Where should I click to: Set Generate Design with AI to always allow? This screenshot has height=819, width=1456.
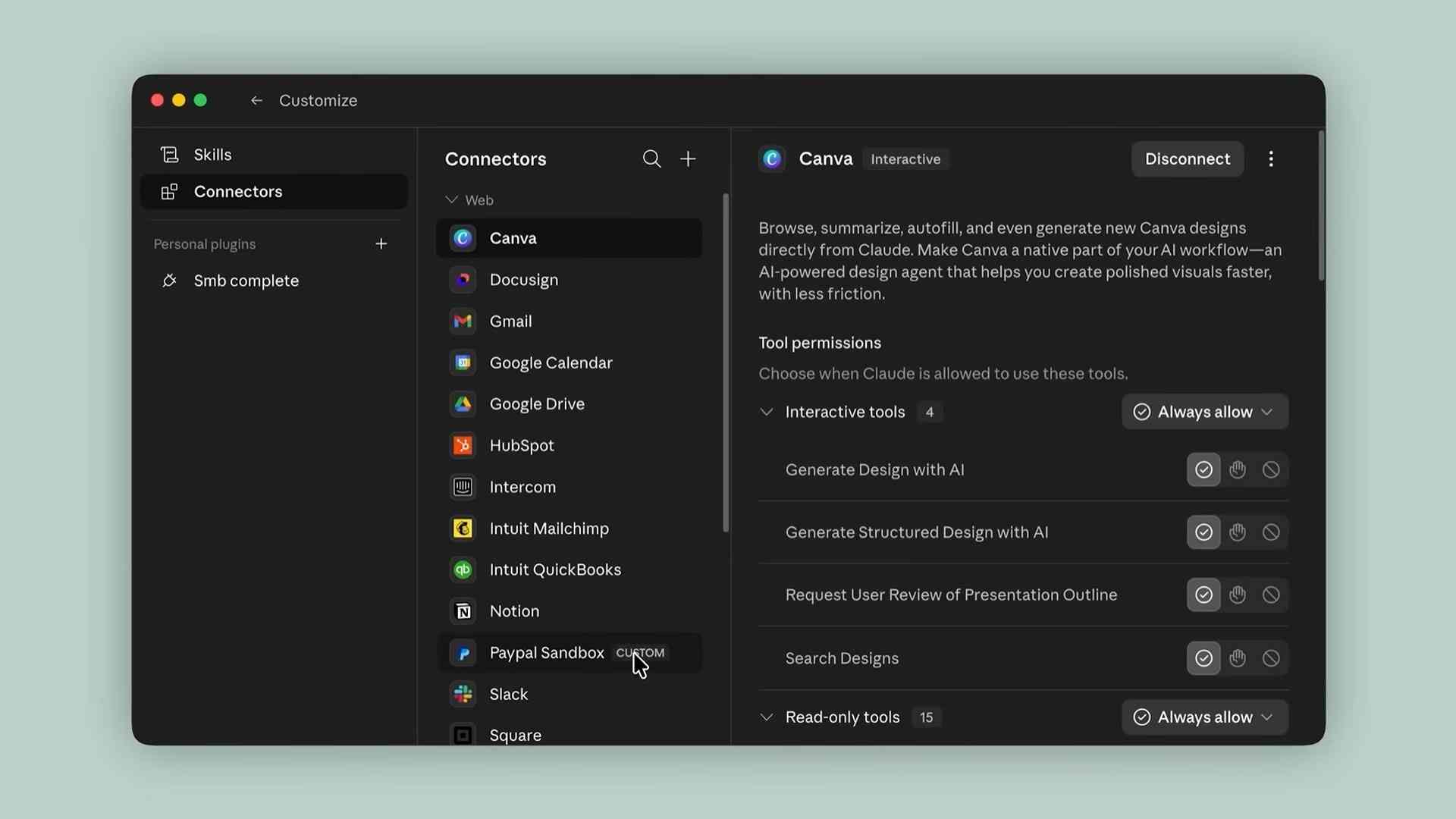click(x=1203, y=470)
